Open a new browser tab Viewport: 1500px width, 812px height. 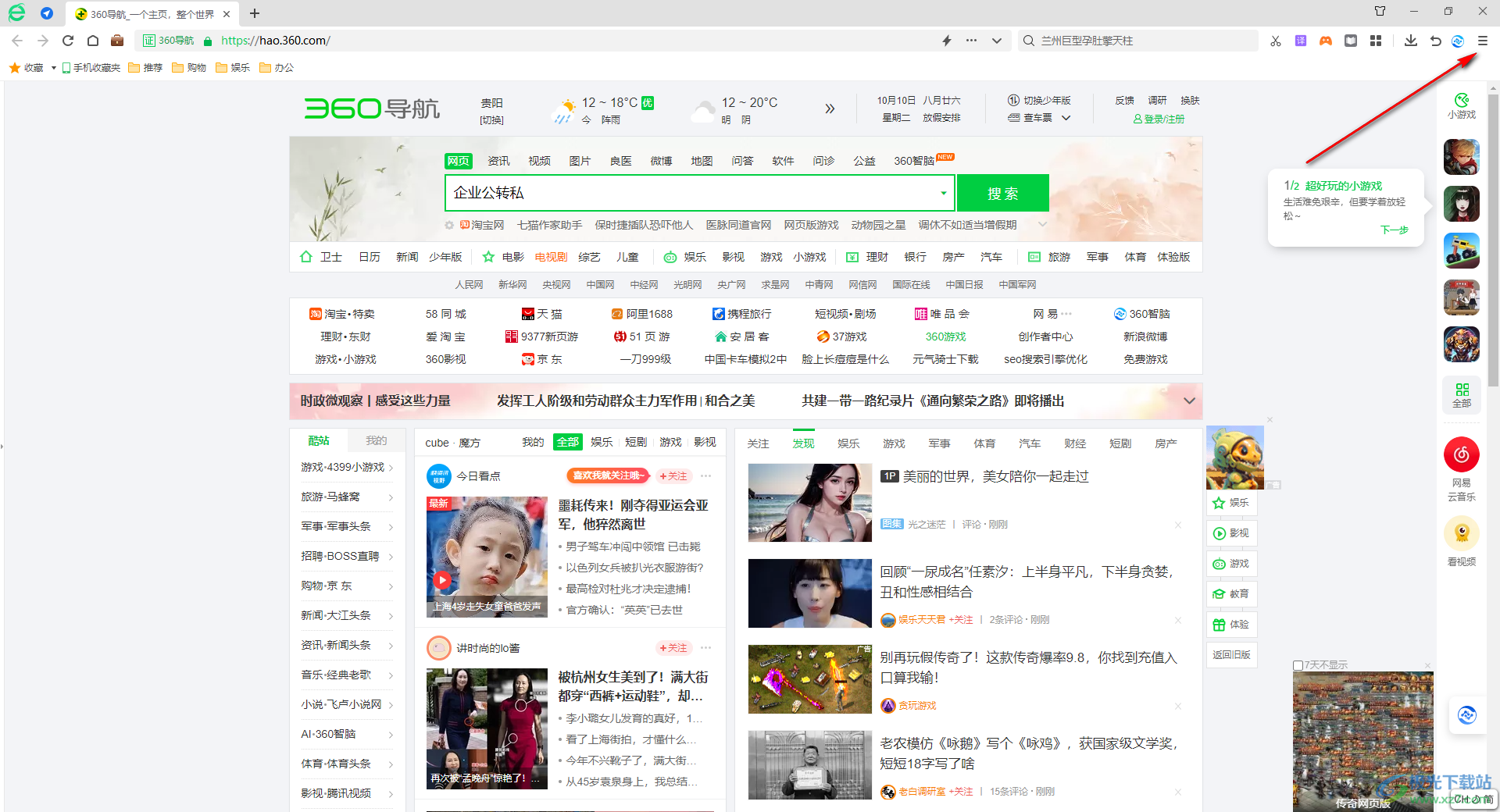255,13
